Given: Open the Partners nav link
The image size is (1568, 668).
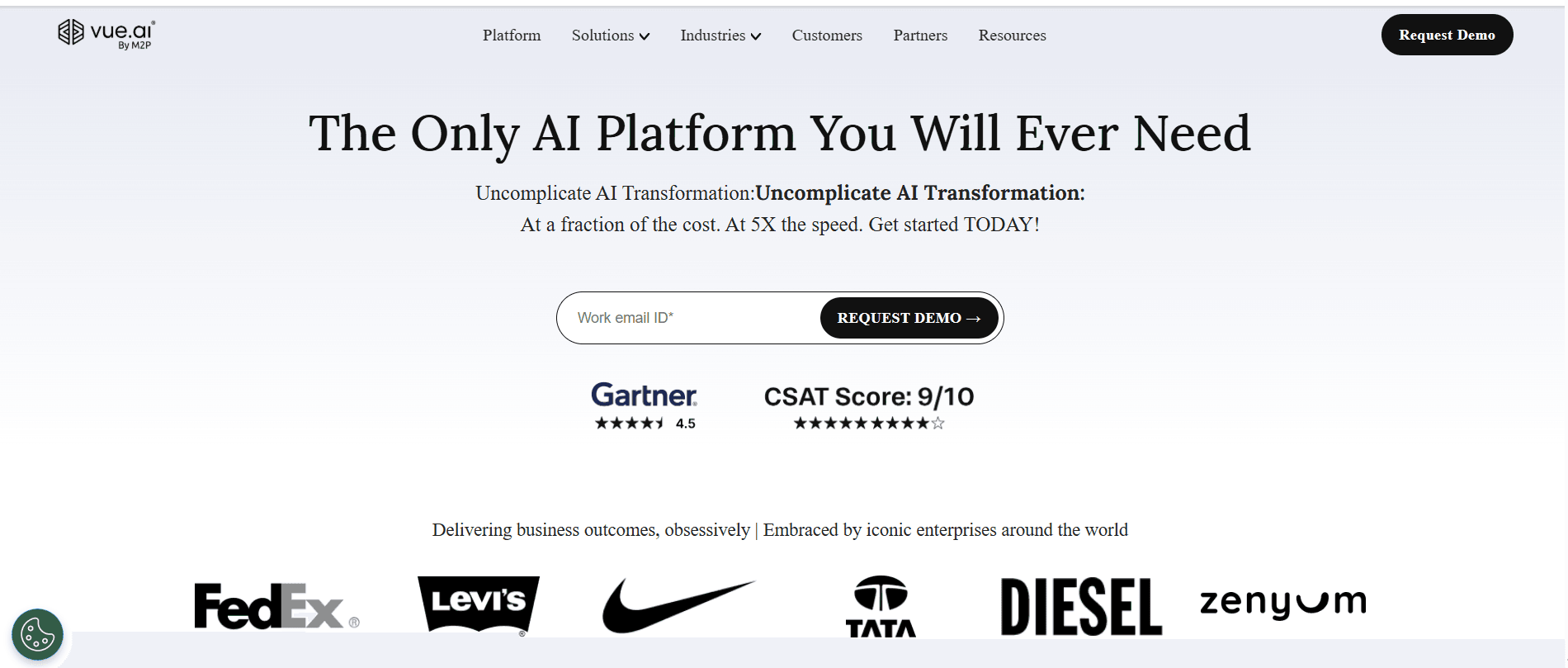Looking at the screenshot, I should pos(920,36).
